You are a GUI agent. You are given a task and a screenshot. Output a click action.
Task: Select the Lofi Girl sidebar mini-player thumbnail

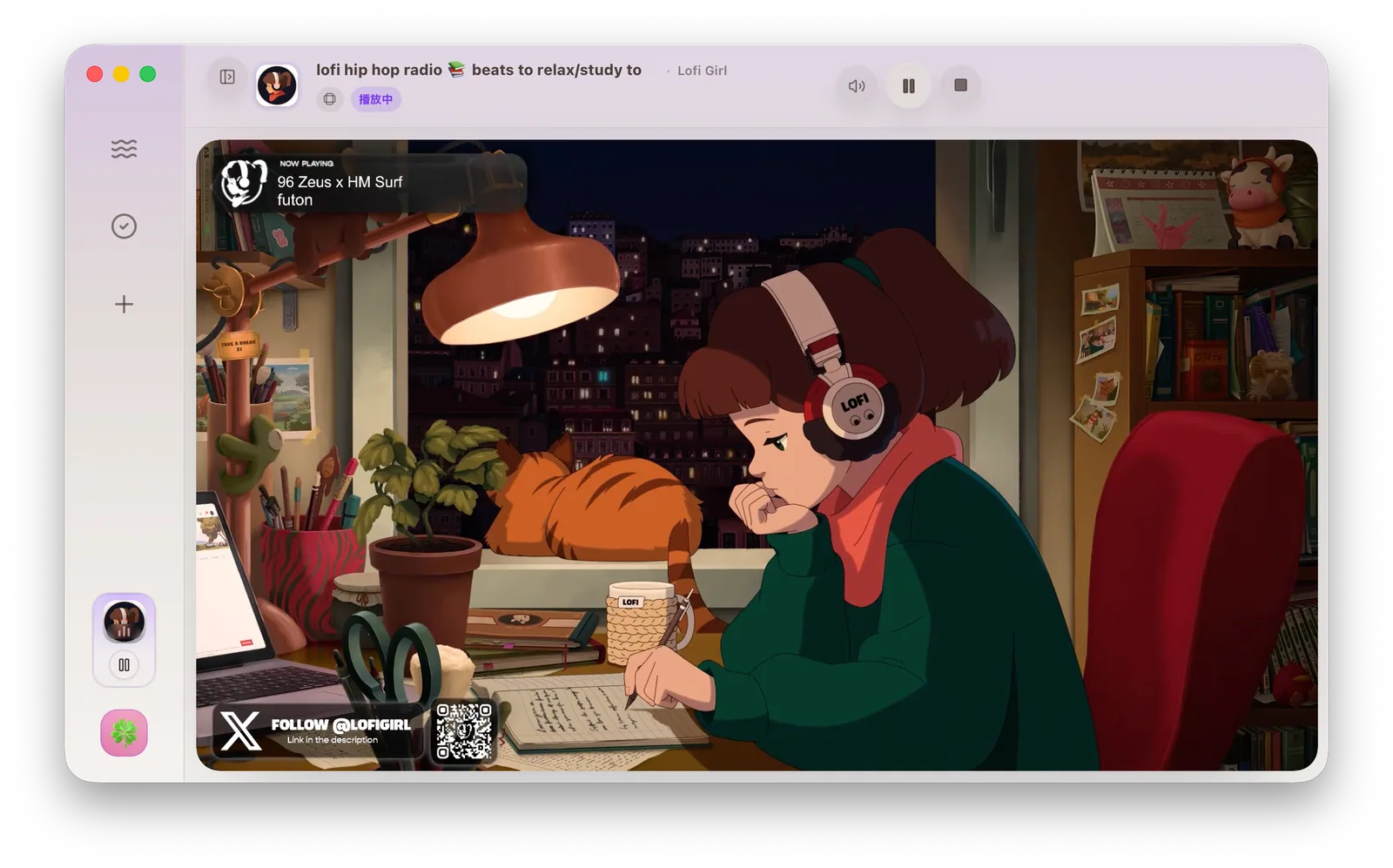124,622
